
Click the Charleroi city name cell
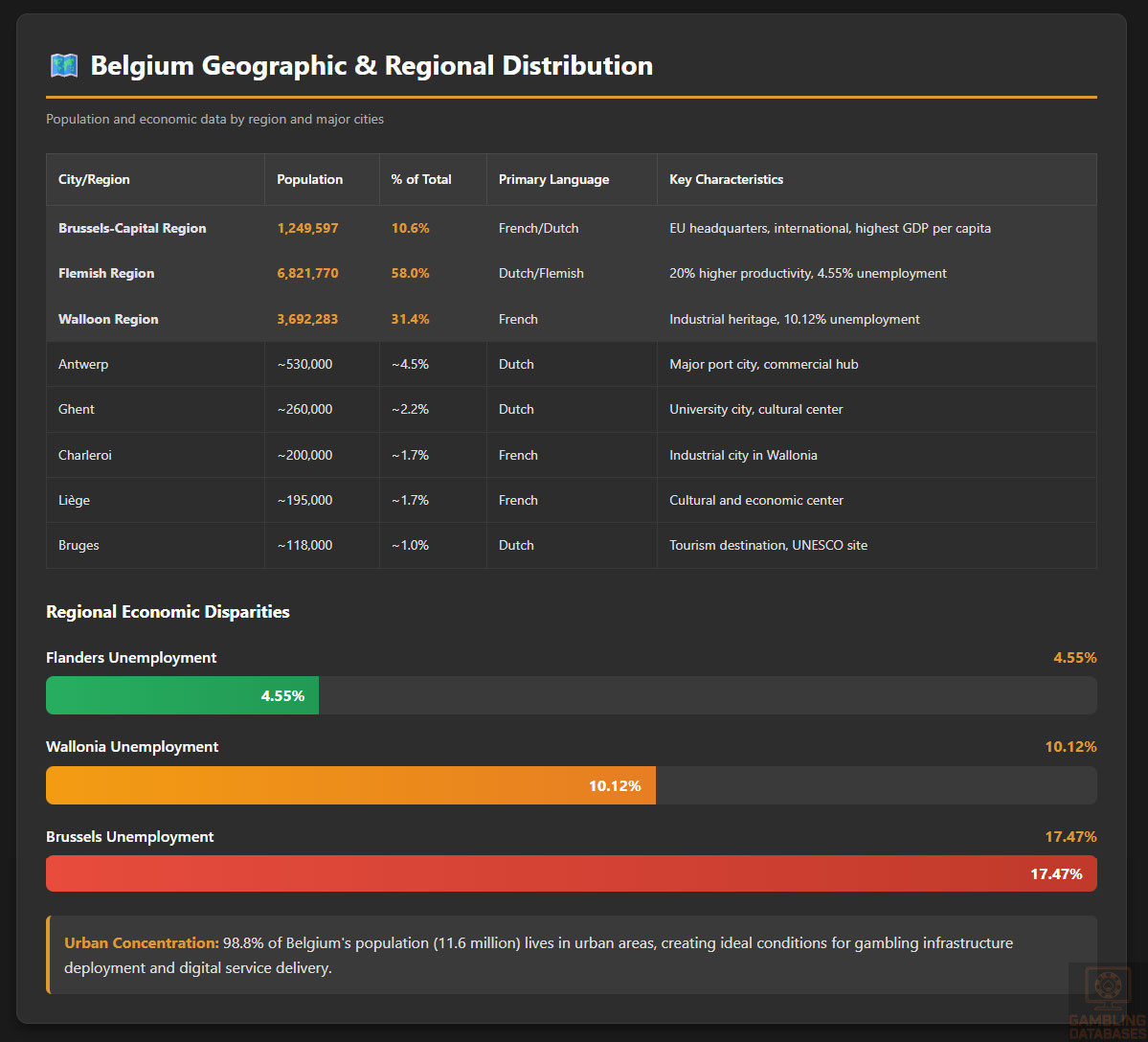click(85, 455)
